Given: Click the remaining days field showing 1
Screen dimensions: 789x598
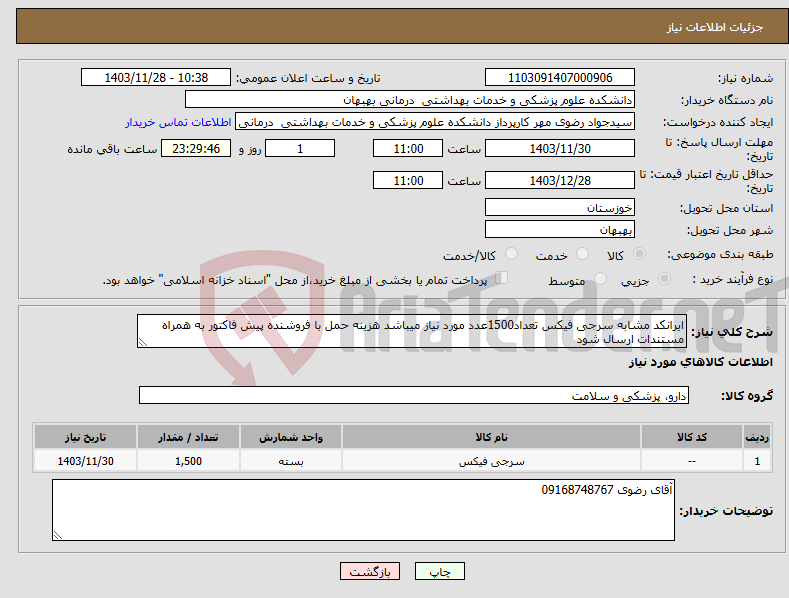Looking at the screenshot, I should (x=300, y=148).
